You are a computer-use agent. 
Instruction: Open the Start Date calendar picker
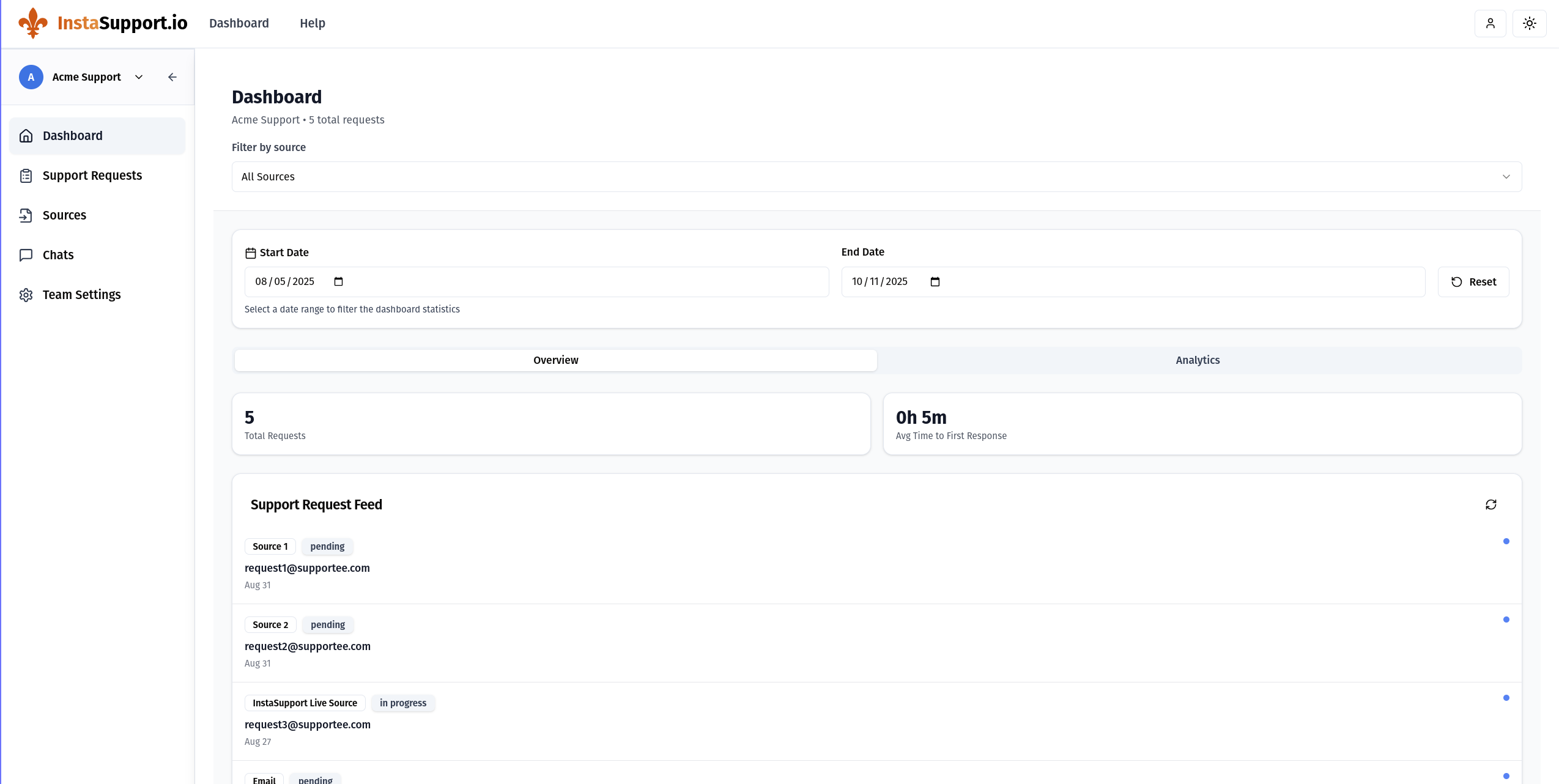point(338,281)
